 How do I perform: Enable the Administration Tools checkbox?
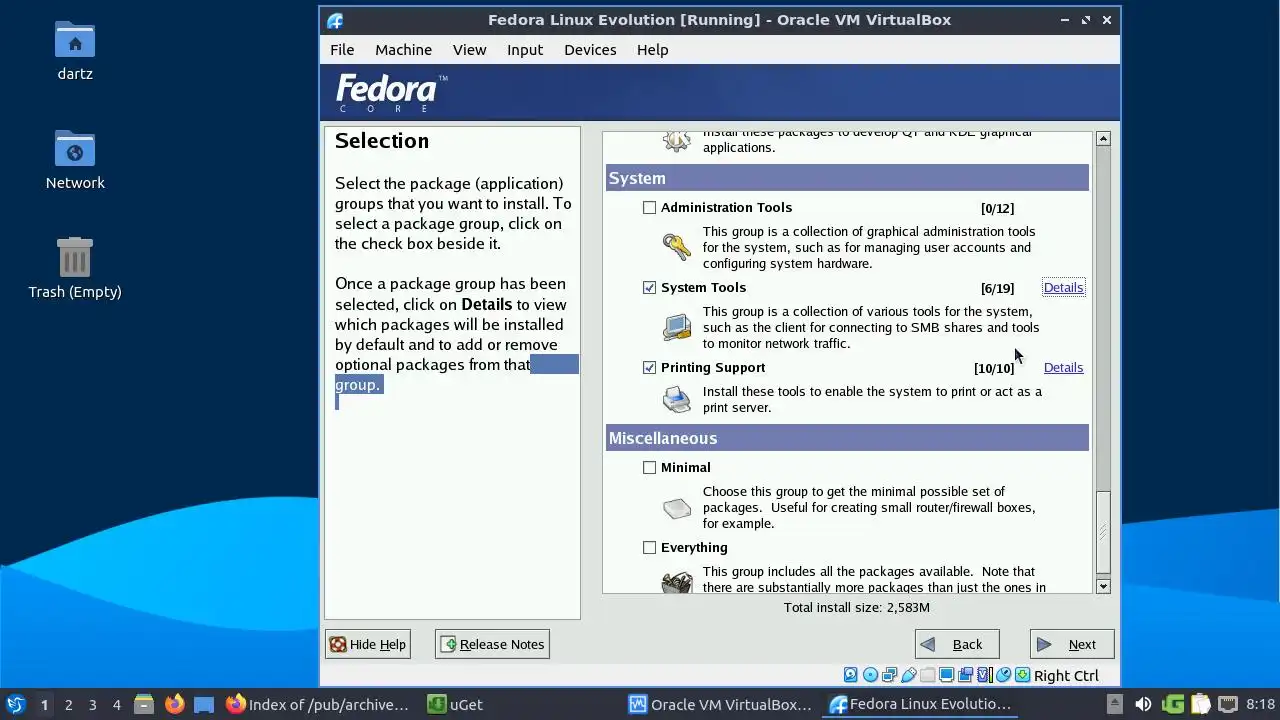(x=650, y=208)
